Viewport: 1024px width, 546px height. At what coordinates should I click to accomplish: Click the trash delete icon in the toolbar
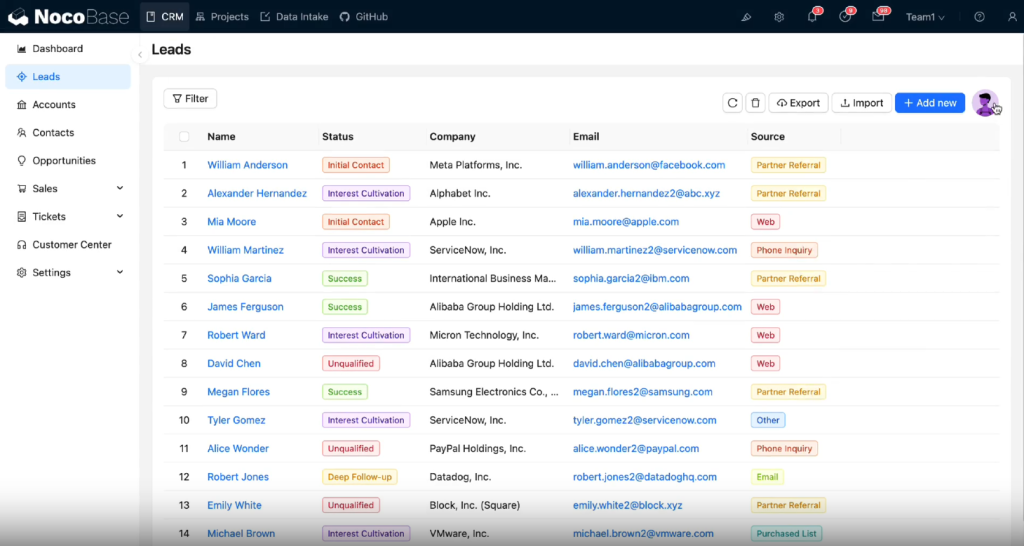756,103
